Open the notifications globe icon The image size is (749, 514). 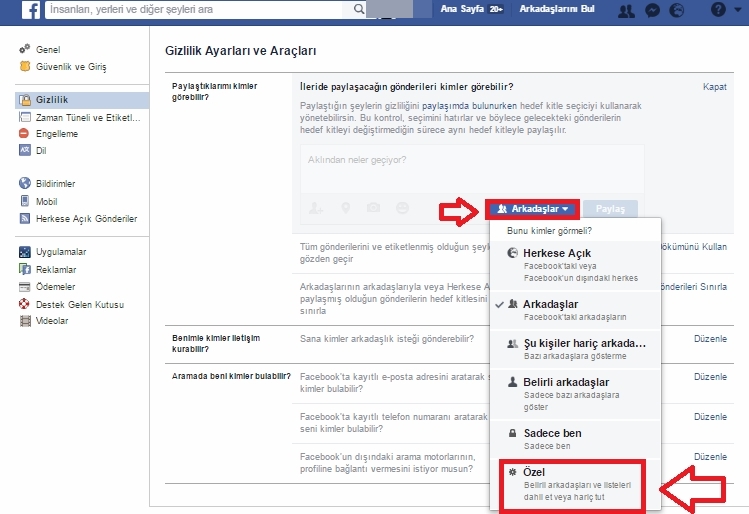coord(676,10)
